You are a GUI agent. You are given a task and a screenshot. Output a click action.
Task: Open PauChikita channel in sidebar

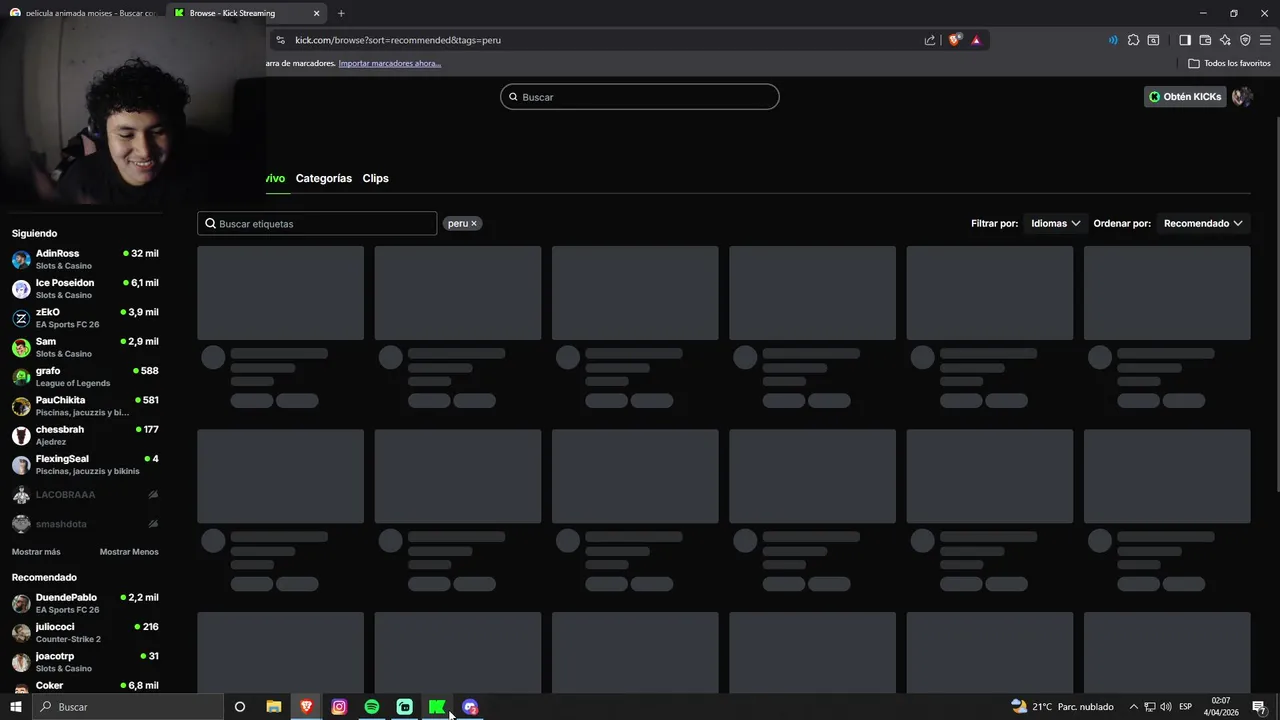pos(85,406)
